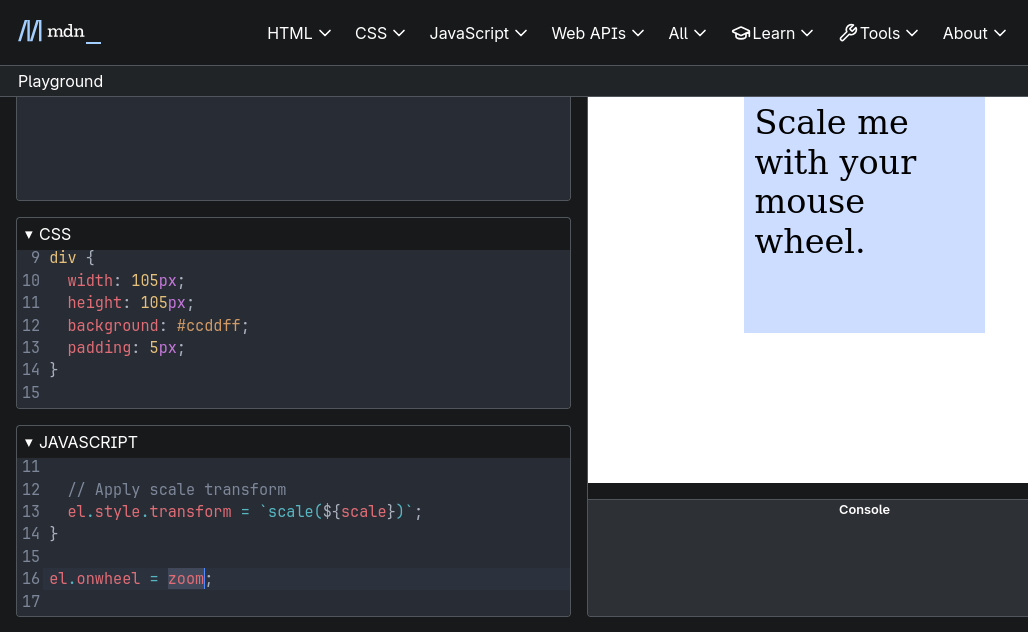1028x632 pixels.
Task: Click the MDN logo icon
Action: [30, 32]
